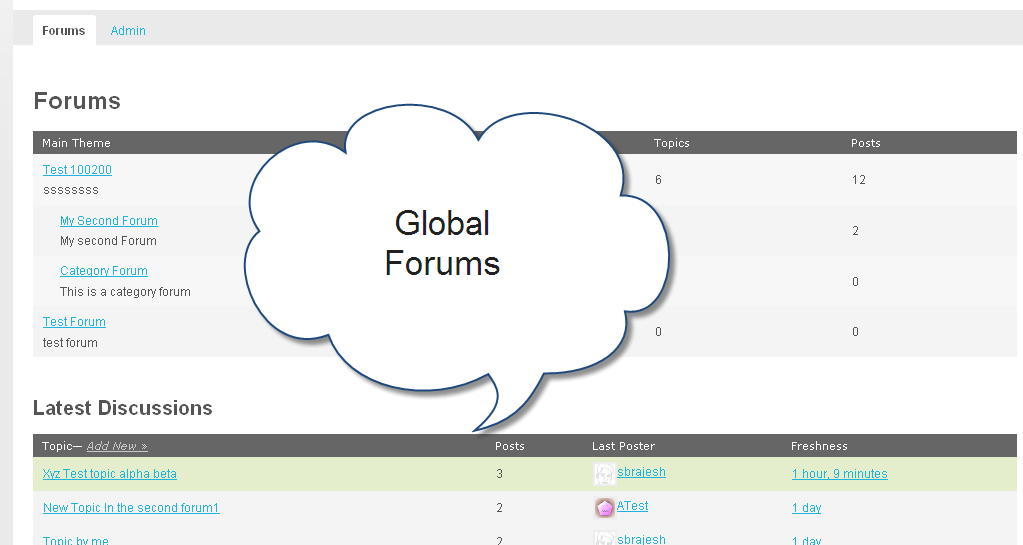Click the 'test forum' description text
The image size is (1023, 545).
[x=70, y=343]
